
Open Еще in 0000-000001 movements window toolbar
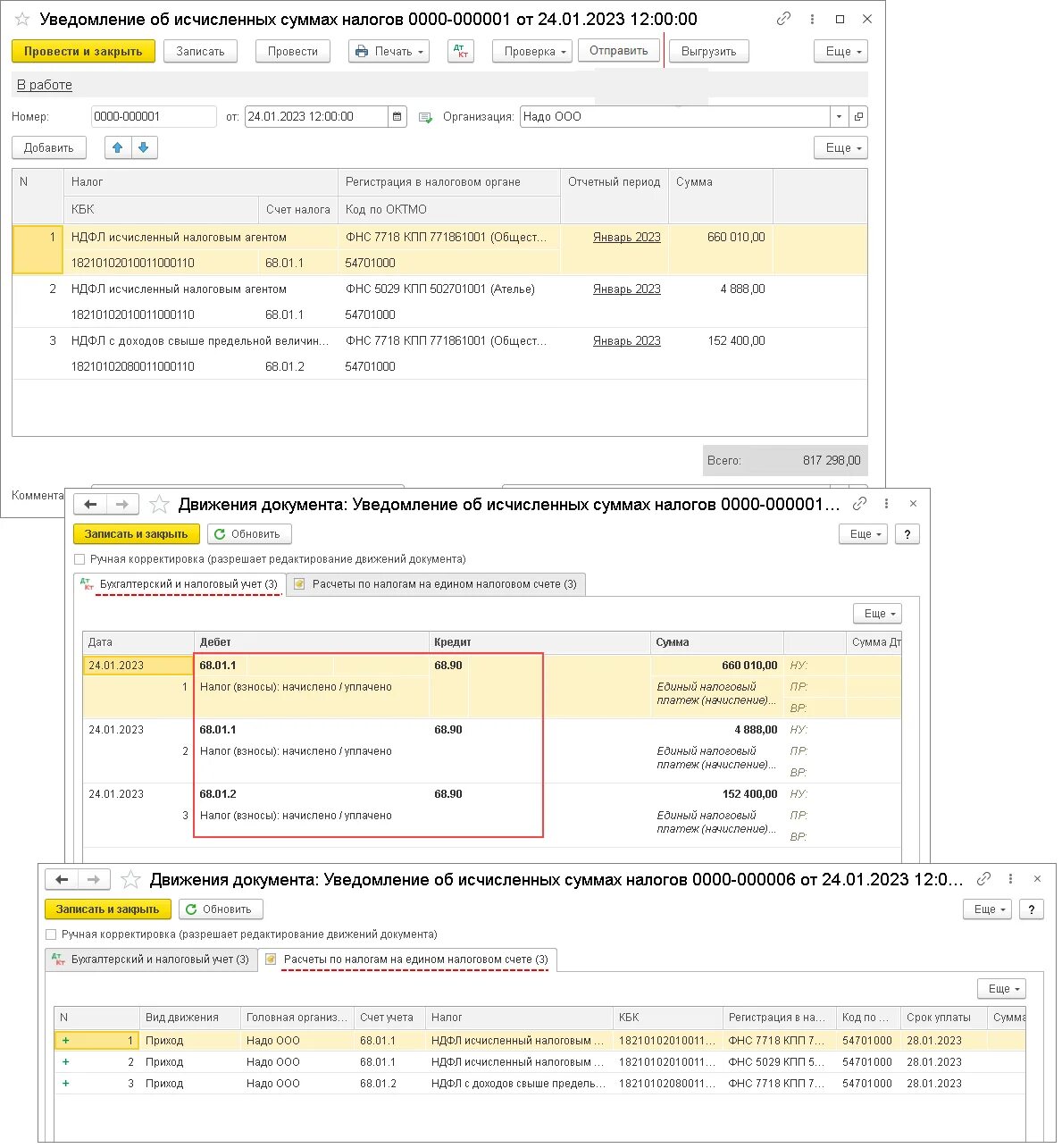coord(863,534)
